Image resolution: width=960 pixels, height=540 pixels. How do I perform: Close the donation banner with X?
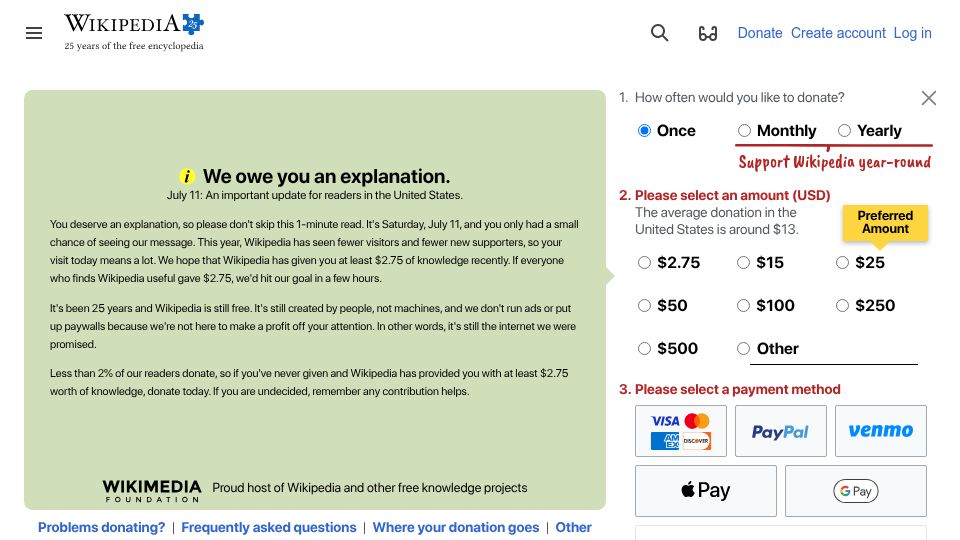[x=928, y=98]
